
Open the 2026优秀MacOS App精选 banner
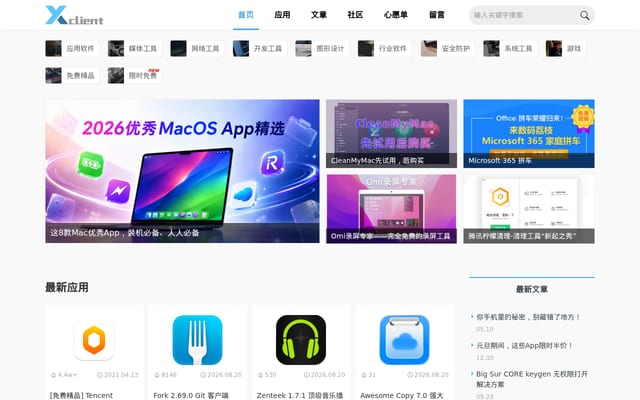click(182, 171)
